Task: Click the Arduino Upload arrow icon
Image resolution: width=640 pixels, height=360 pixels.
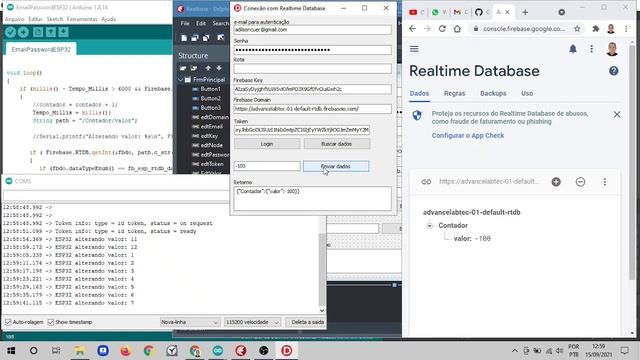Action: pyautogui.click(x=23, y=32)
